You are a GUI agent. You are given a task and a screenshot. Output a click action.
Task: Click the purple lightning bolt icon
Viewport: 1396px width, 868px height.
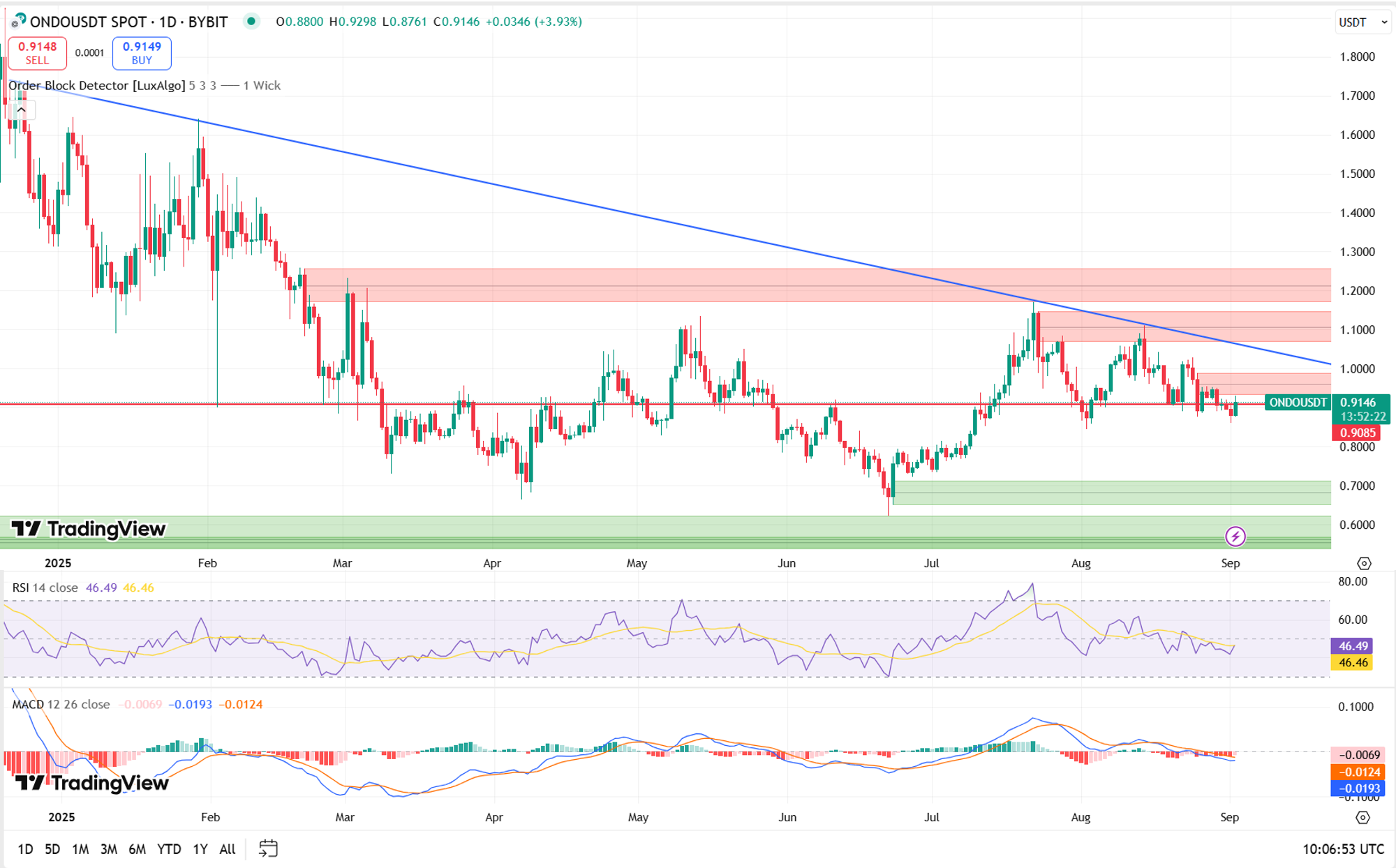pyautogui.click(x=1235, y=536)
